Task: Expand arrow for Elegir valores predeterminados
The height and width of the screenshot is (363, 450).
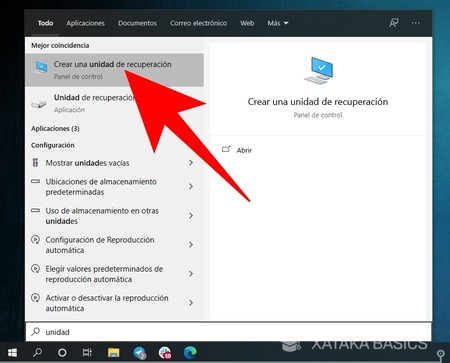Action: [x=191, y=273]
